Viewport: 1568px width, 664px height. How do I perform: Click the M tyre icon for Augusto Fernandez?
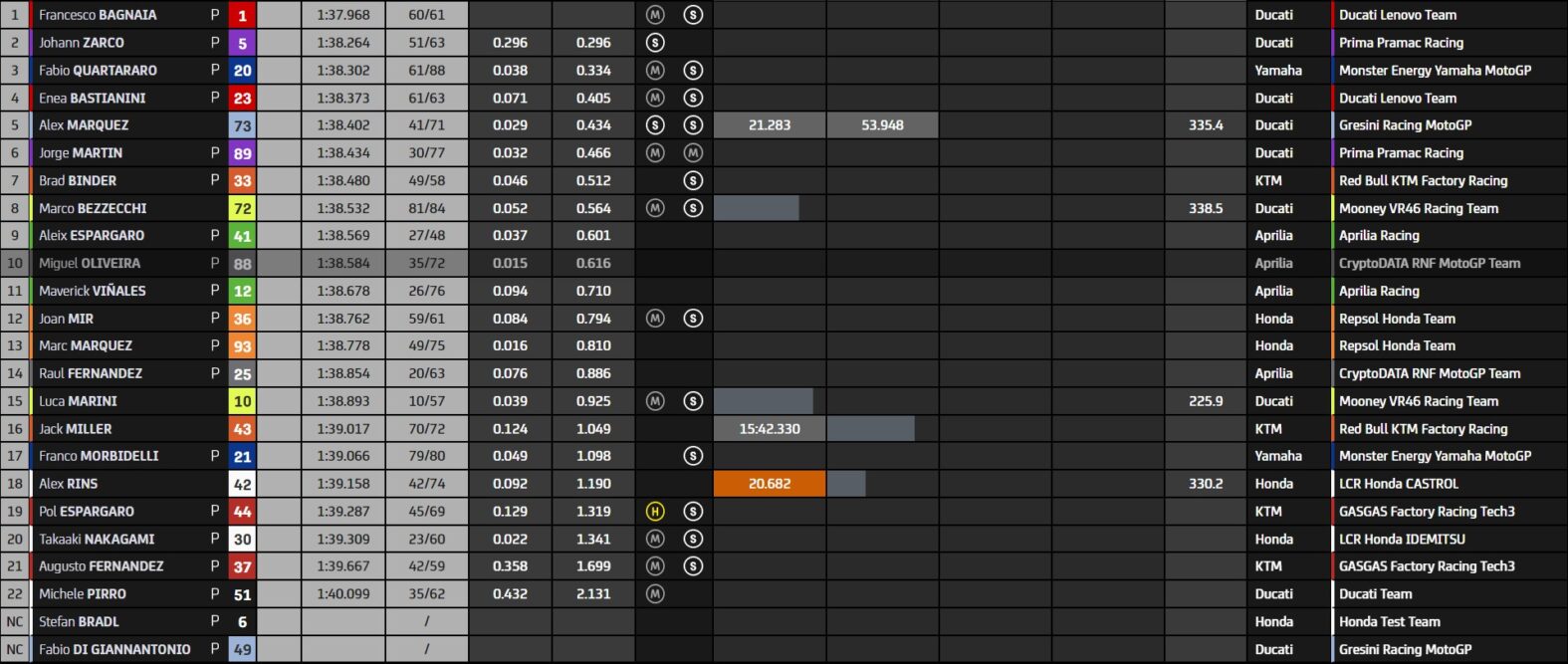click(x=655, y=566)
